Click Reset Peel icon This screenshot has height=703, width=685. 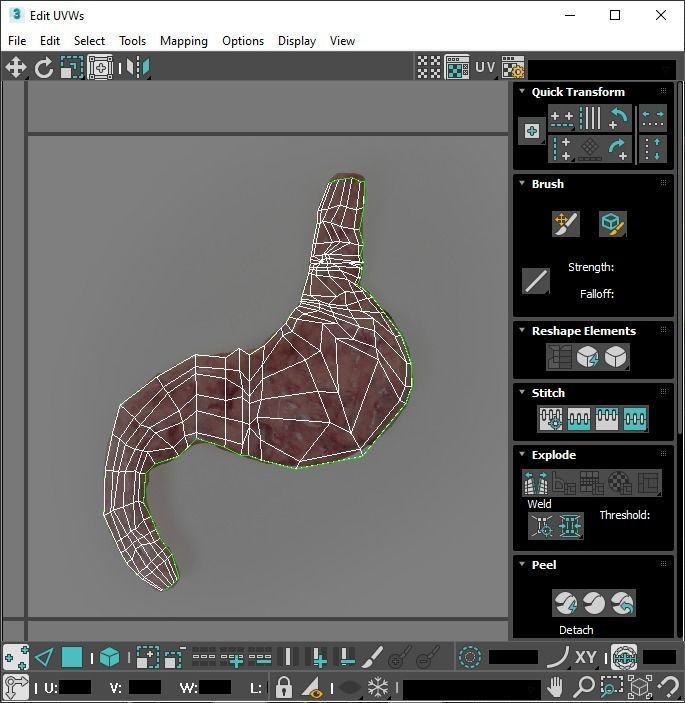622,603
